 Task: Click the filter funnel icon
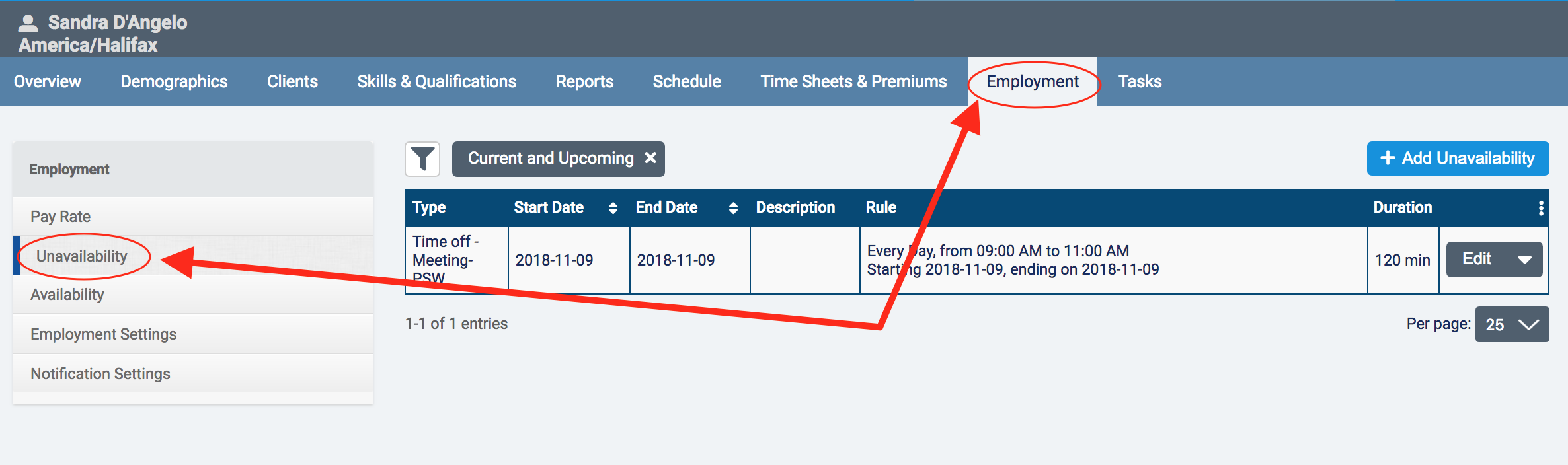(x=422, y=159)
